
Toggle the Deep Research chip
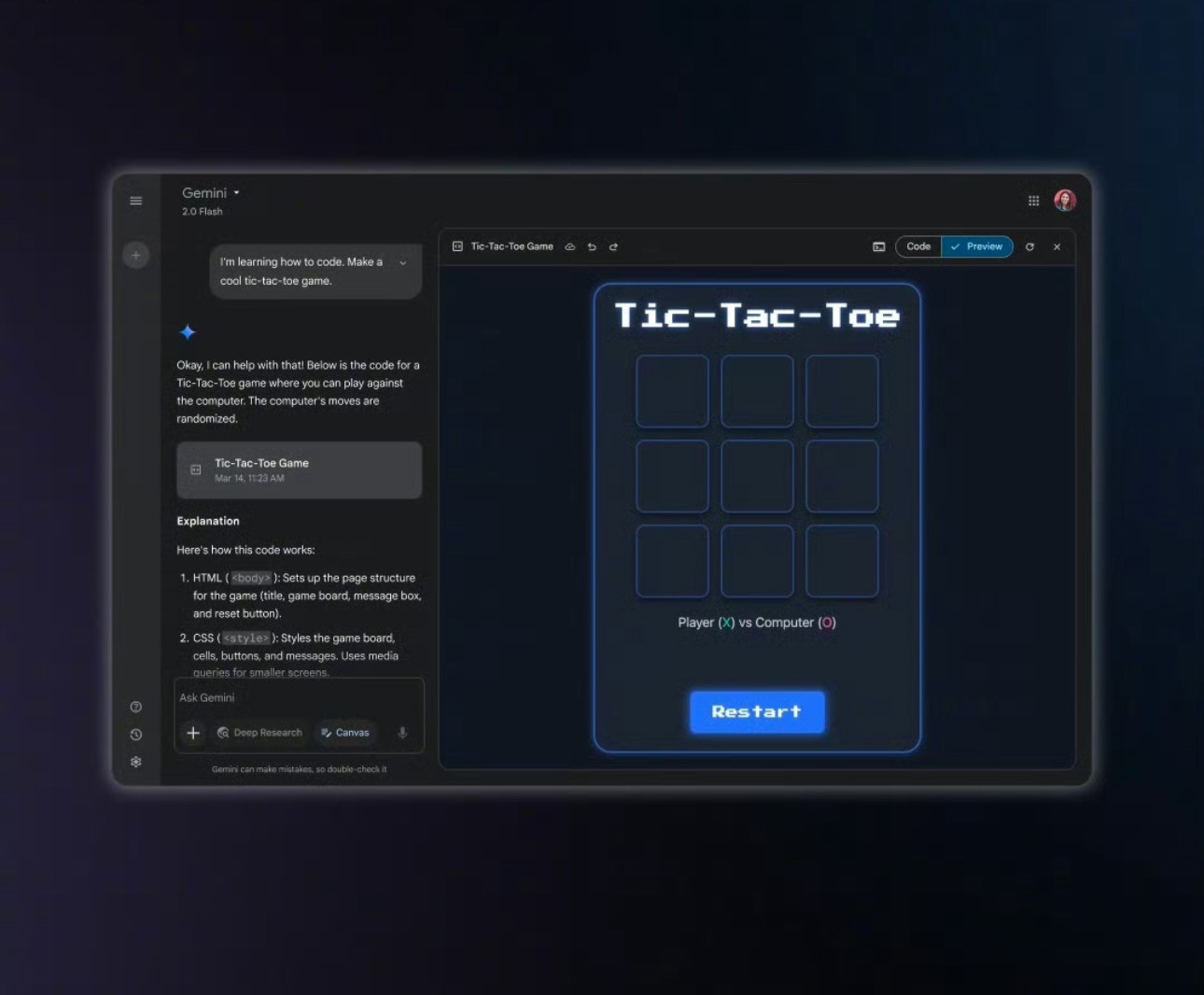click(x=259, y=733)
